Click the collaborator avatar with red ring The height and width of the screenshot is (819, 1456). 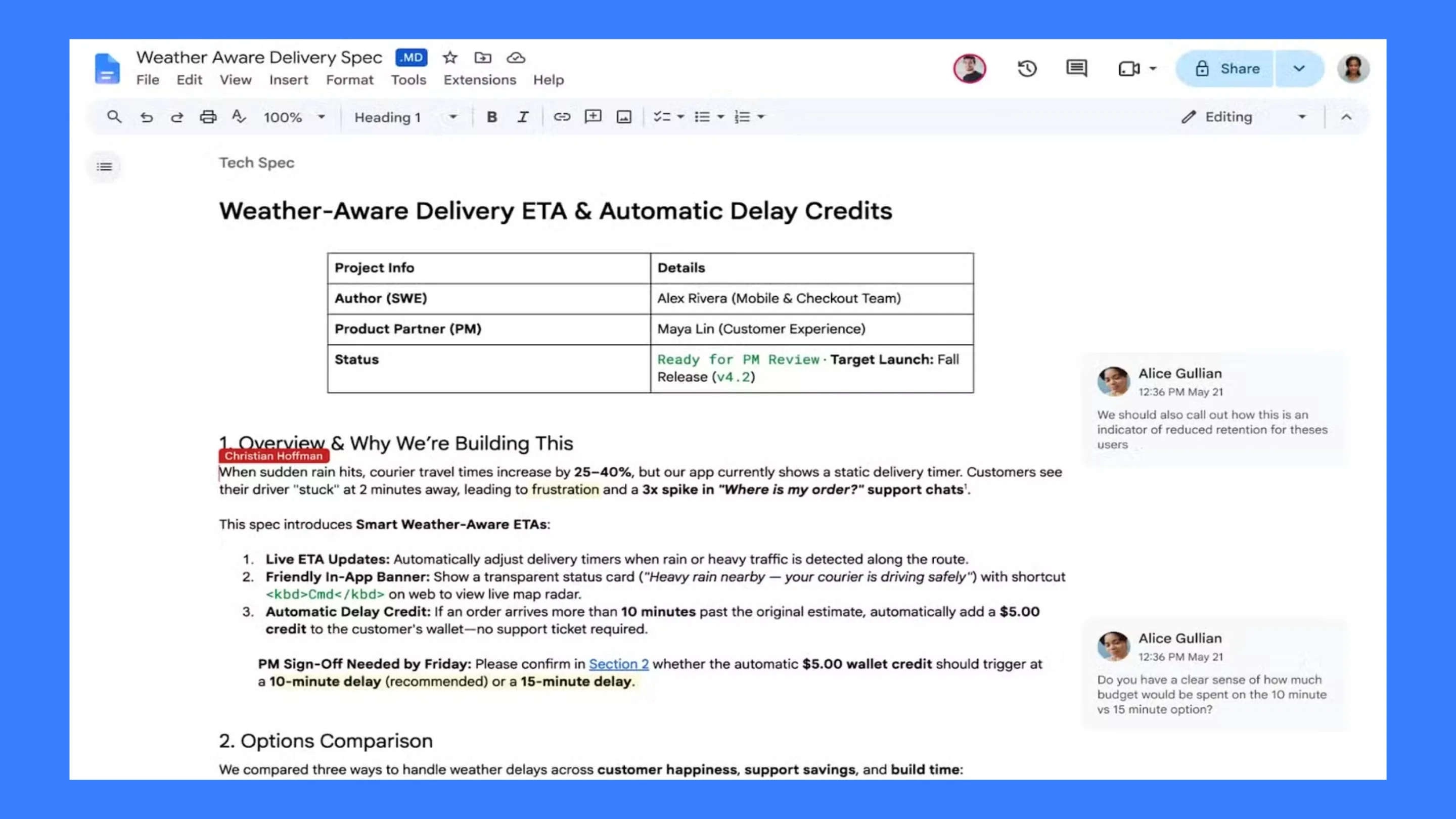pyautogui.click(x=970, y=69)
